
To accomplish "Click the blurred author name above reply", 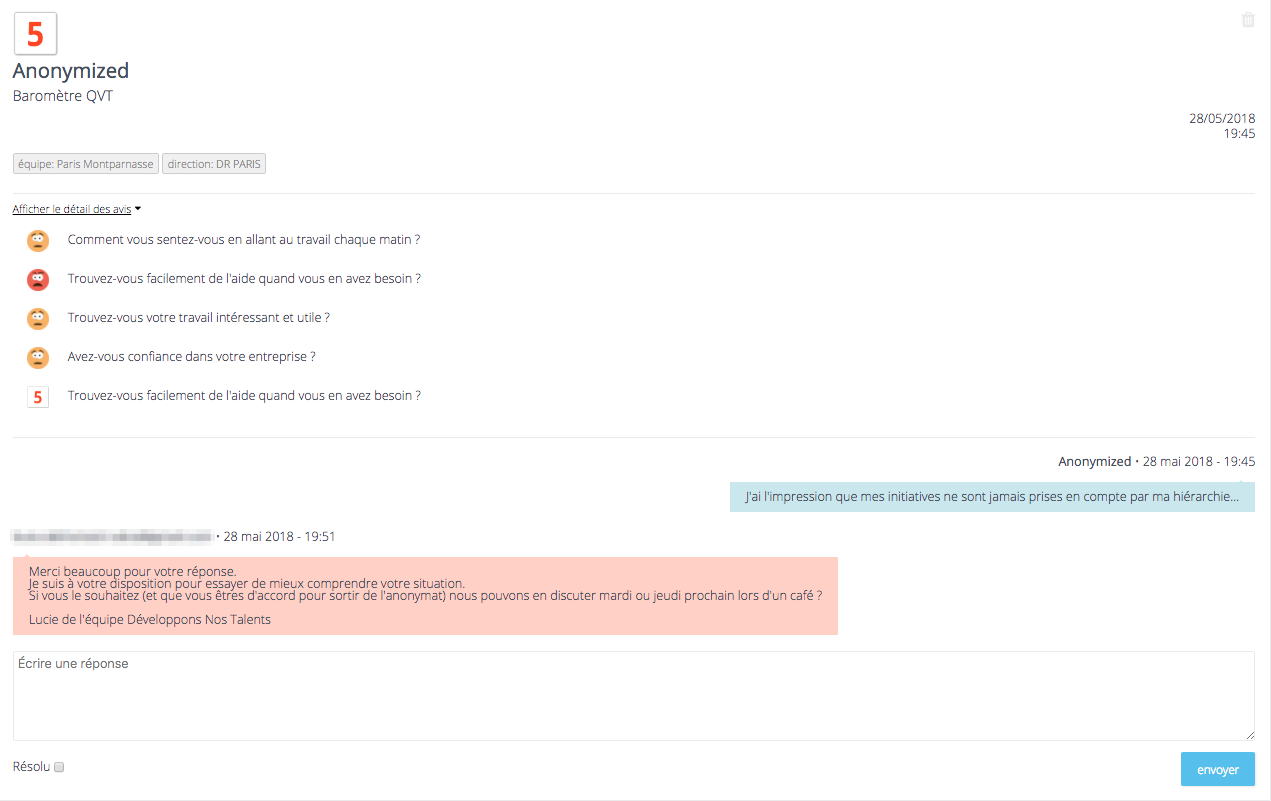I will point(113,537).
